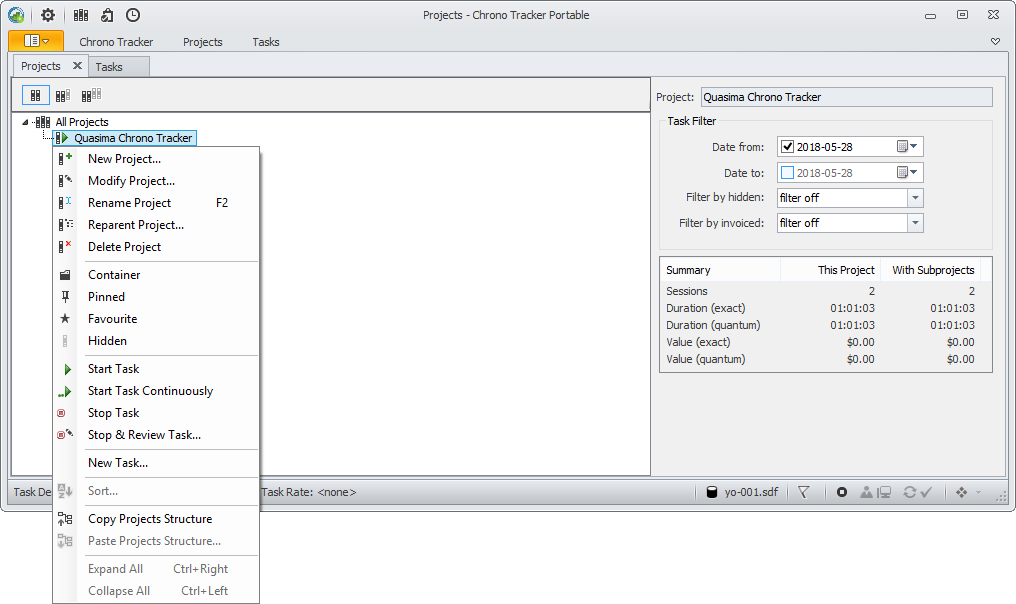The image size is (1016, 604).
Task: Click the This Project column header
Action: [x=829, y=270]
